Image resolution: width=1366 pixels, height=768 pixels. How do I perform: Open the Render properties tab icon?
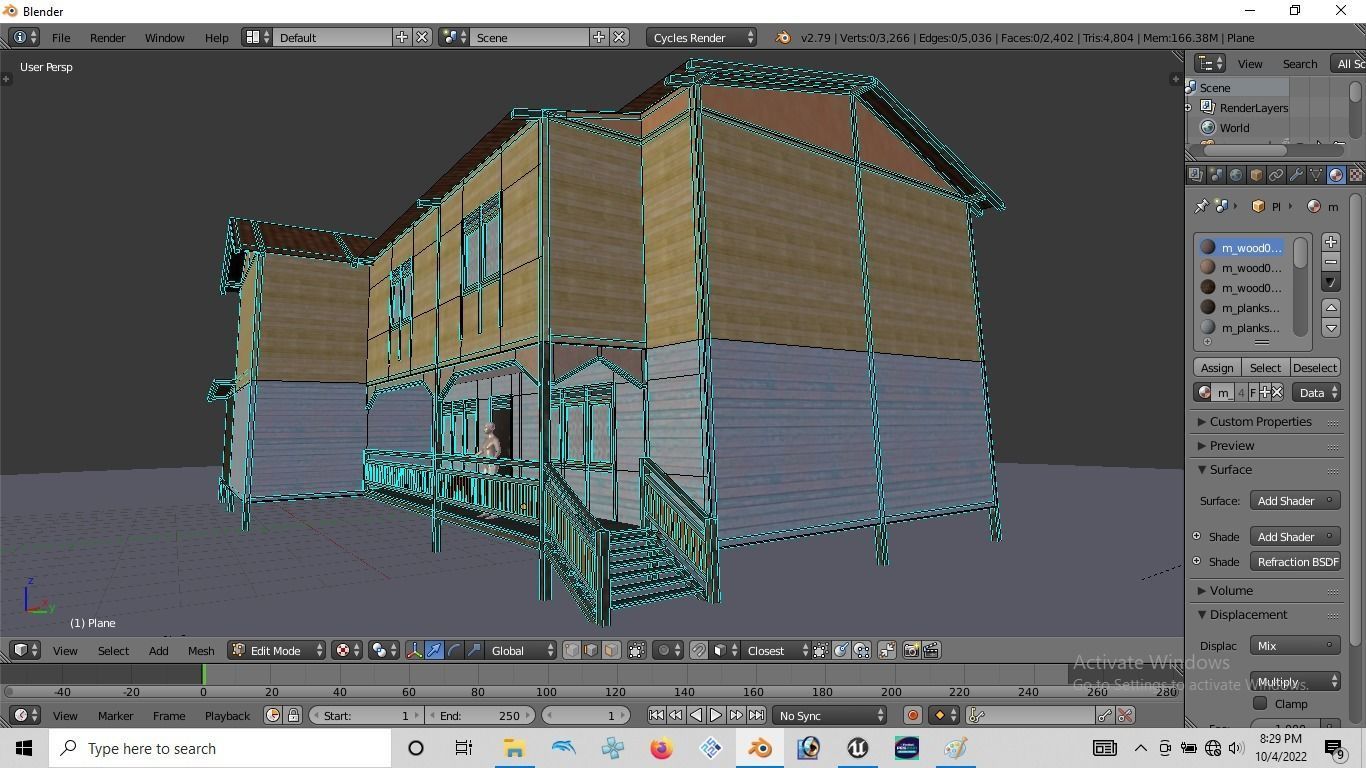[x=1196, y=175]
